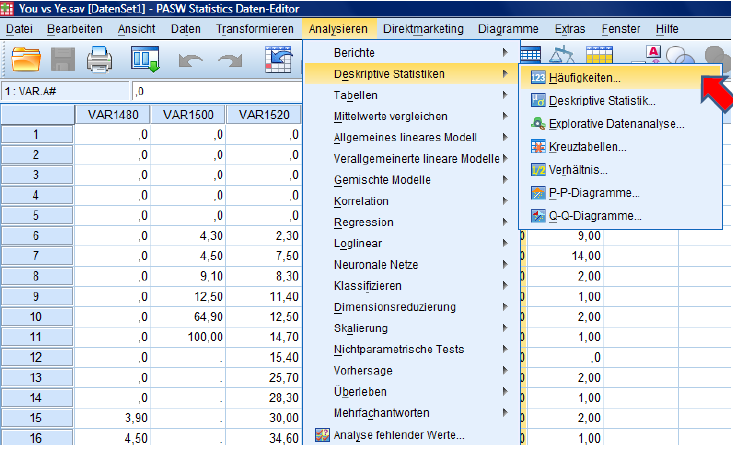The height and width of the screenshot is (451, 733).
Task: Expand the Loglinear submenu arrow
Action: (x=505, y=243)
